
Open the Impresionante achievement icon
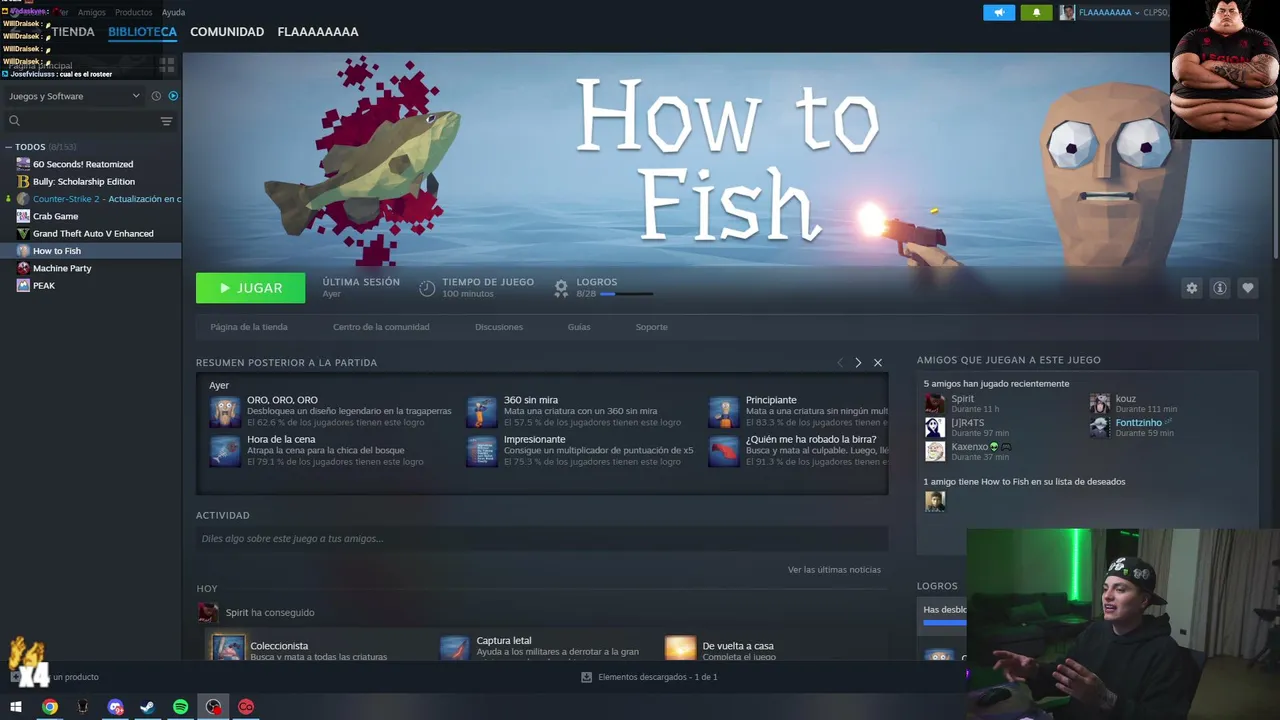click(x=481, y=451)
